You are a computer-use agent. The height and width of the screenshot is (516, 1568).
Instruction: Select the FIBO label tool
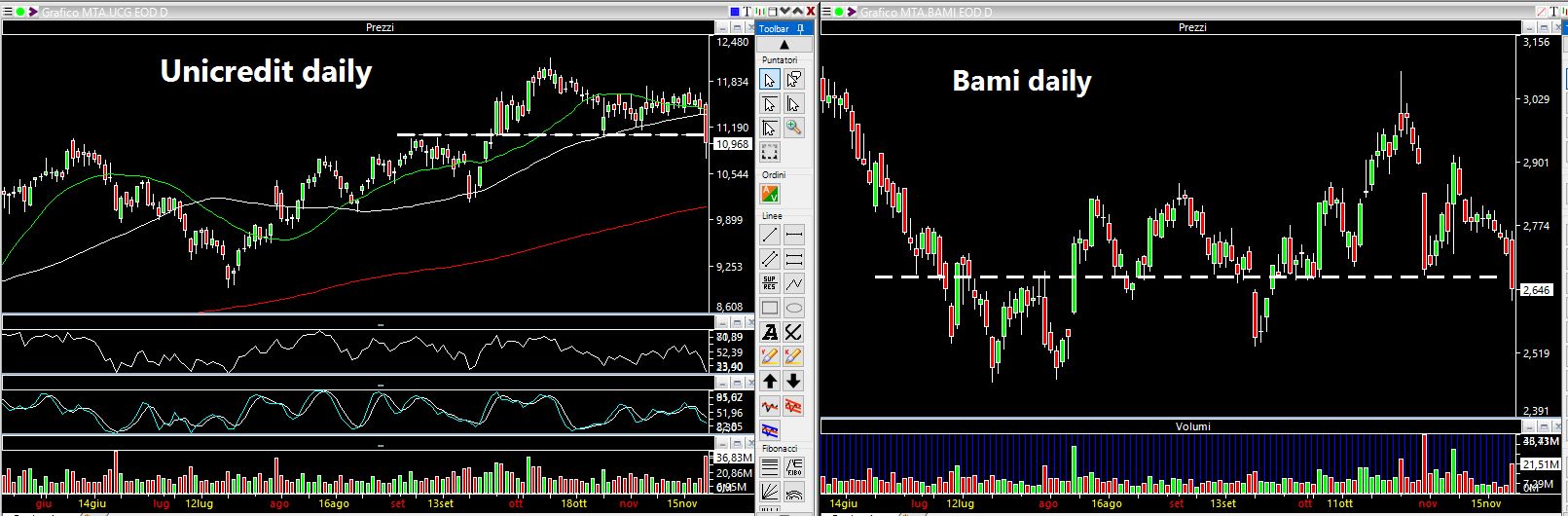[x=794, y=468]
